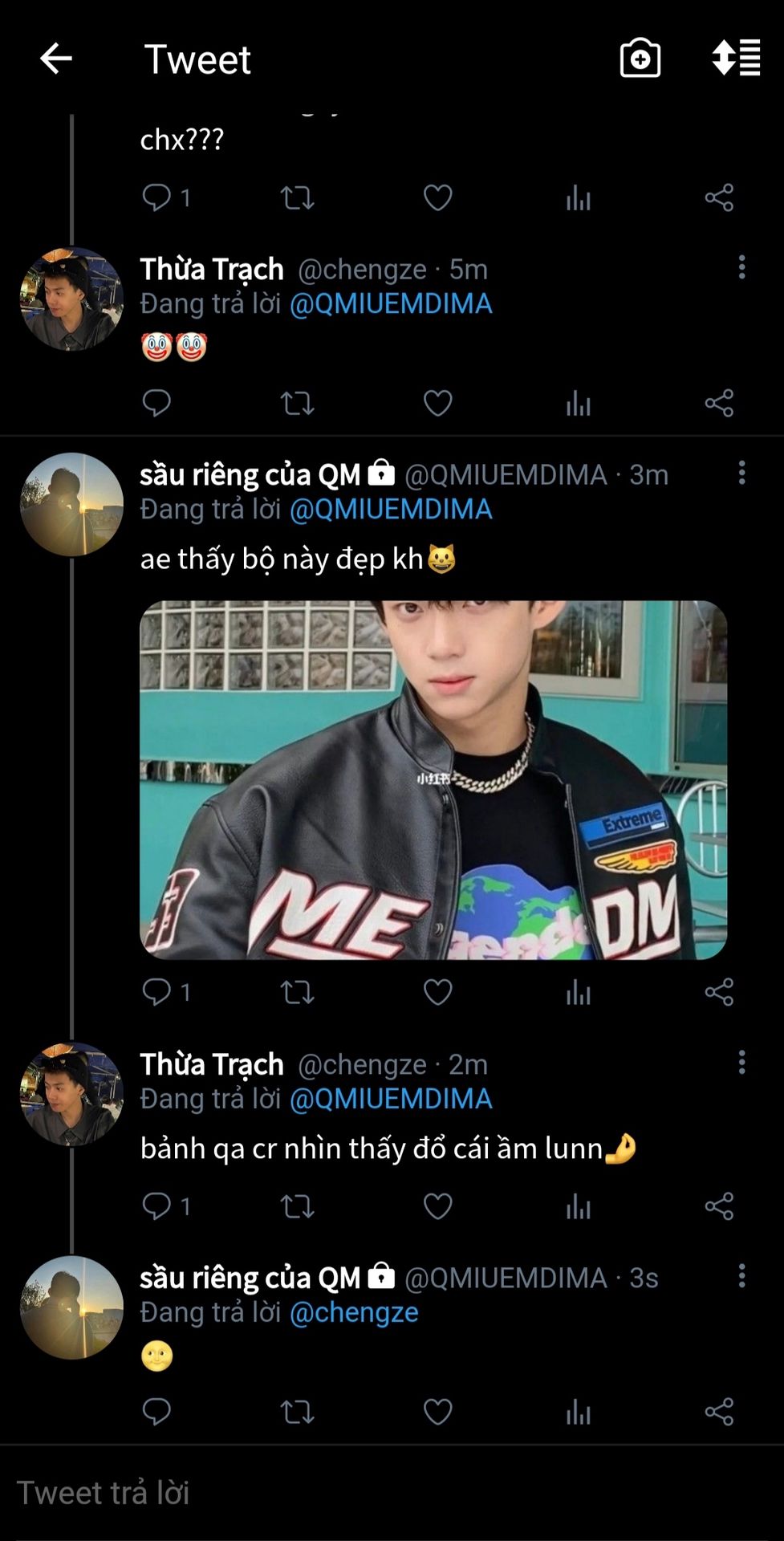Open the @chengze mention link
Viewport: 784px width, 1541px height.
[354, 1312]
